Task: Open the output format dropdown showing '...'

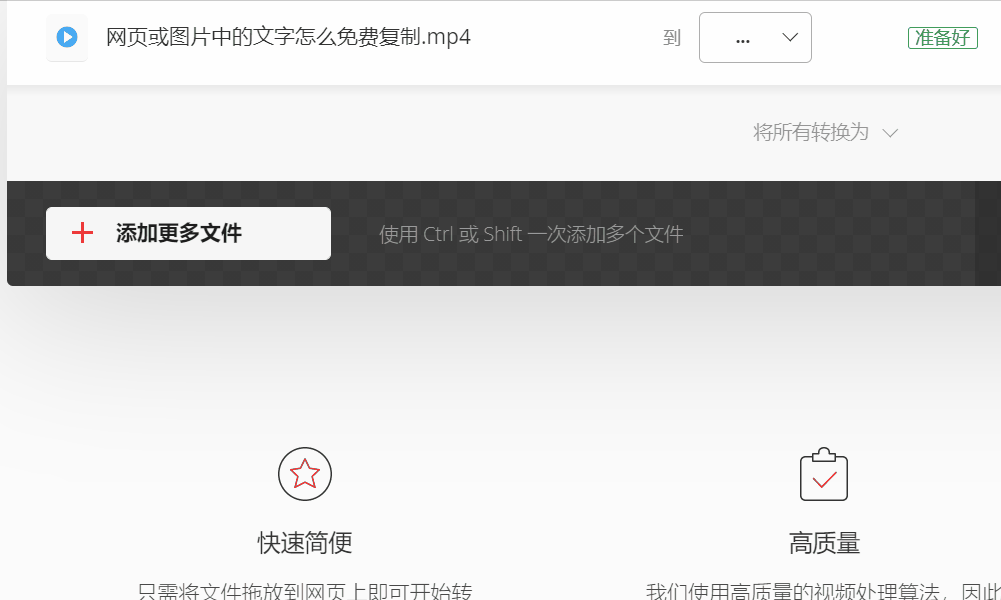Action: click(x=755, y=38)
